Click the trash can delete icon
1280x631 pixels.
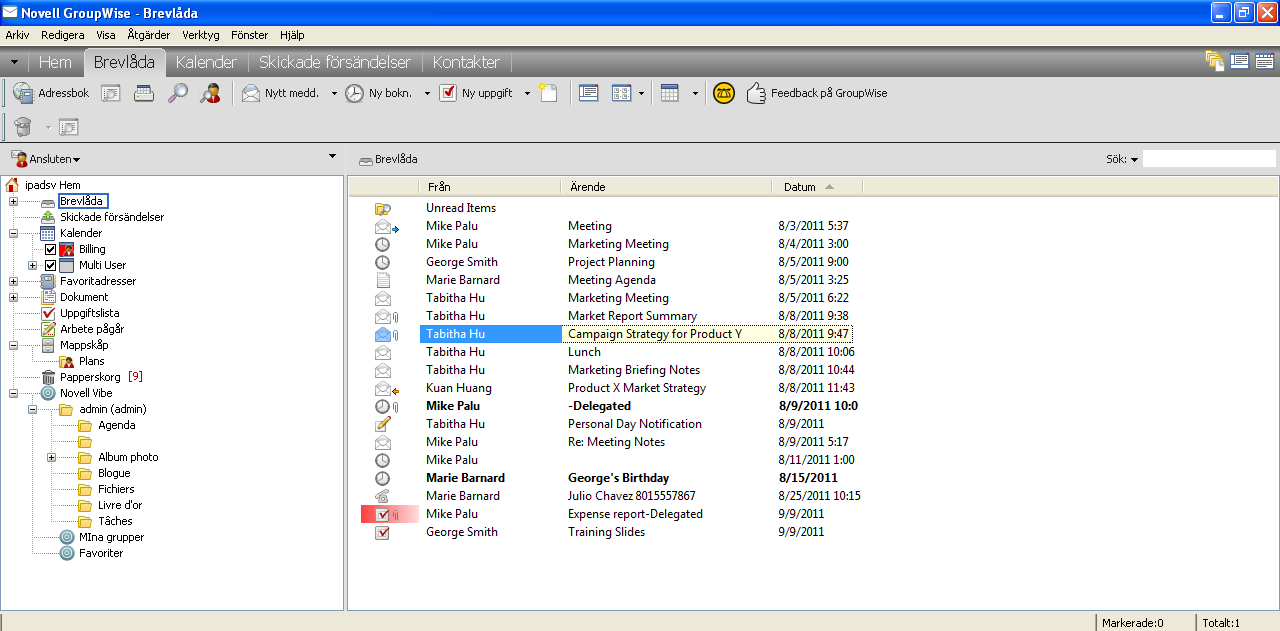click(x=23, y=127)
